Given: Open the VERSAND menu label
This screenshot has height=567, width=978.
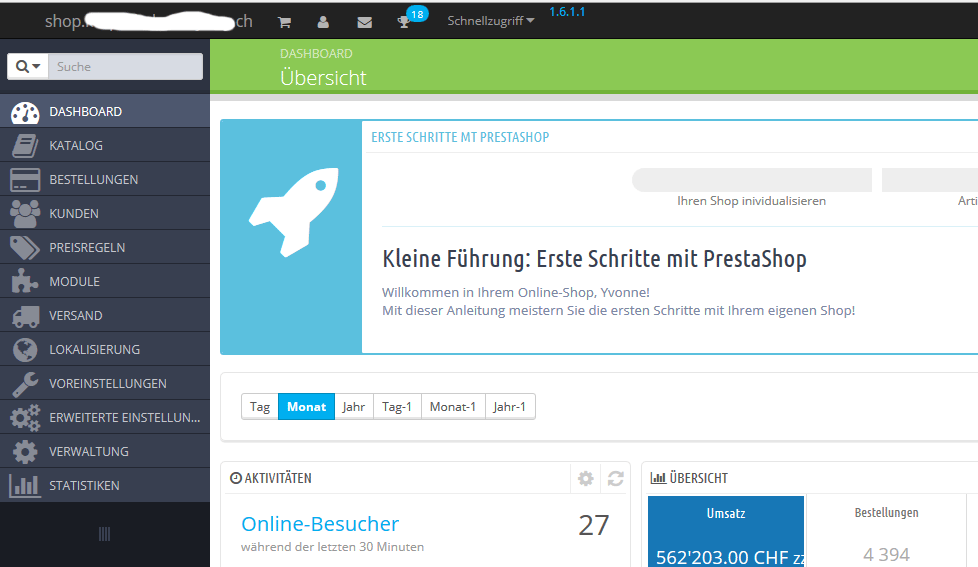Looking at the screenshot, I should tap(75, 316).
